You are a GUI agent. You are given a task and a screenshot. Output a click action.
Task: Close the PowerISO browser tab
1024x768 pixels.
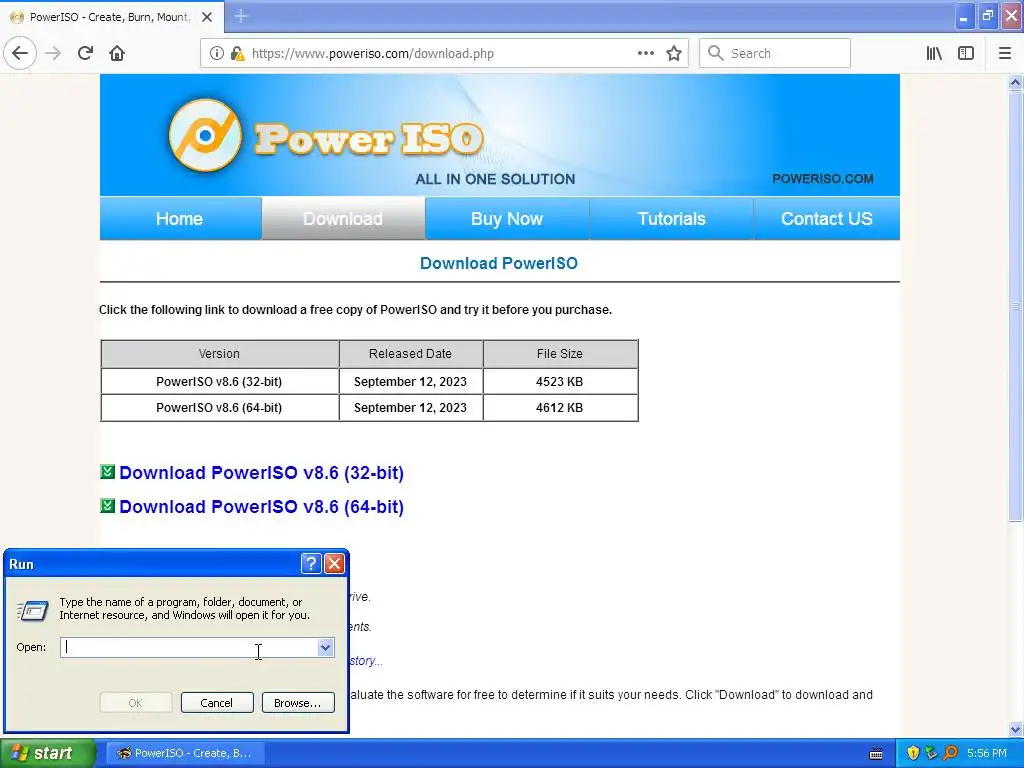[207, 17]
